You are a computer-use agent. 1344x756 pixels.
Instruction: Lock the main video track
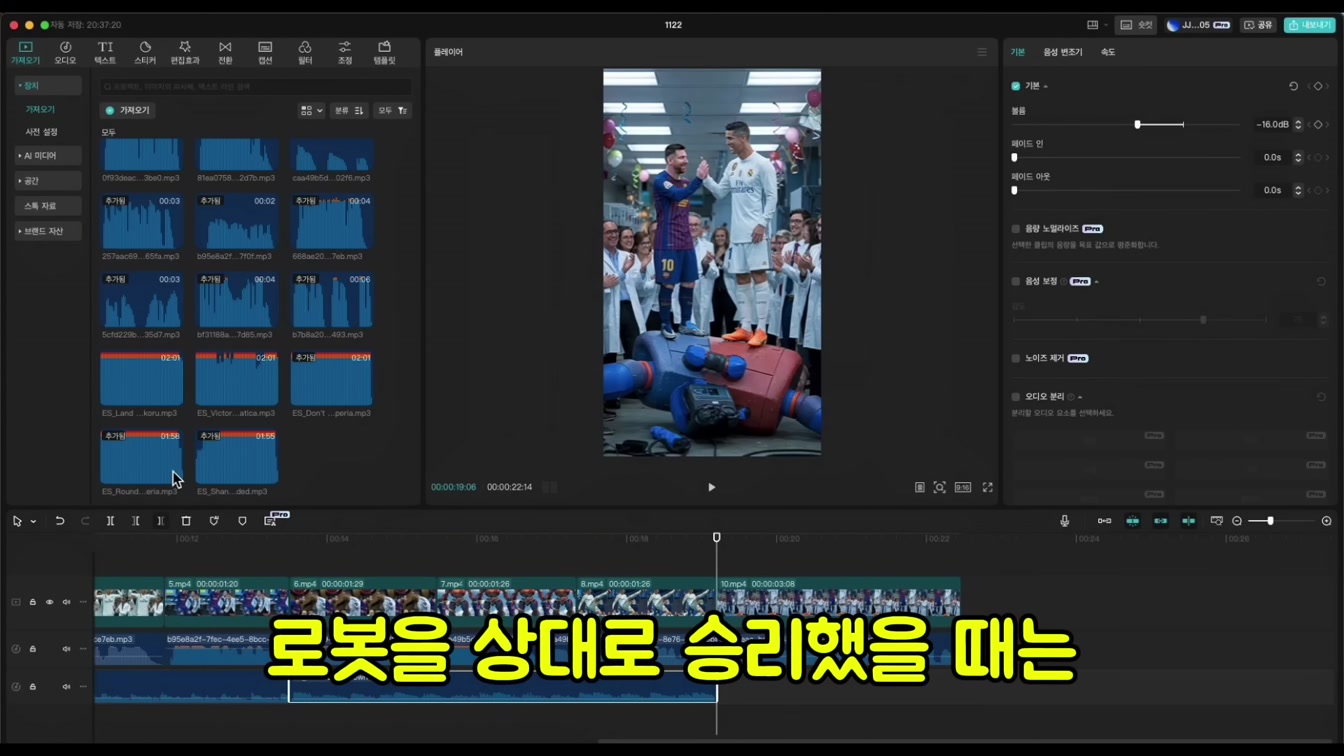click(x=32, y=603)
